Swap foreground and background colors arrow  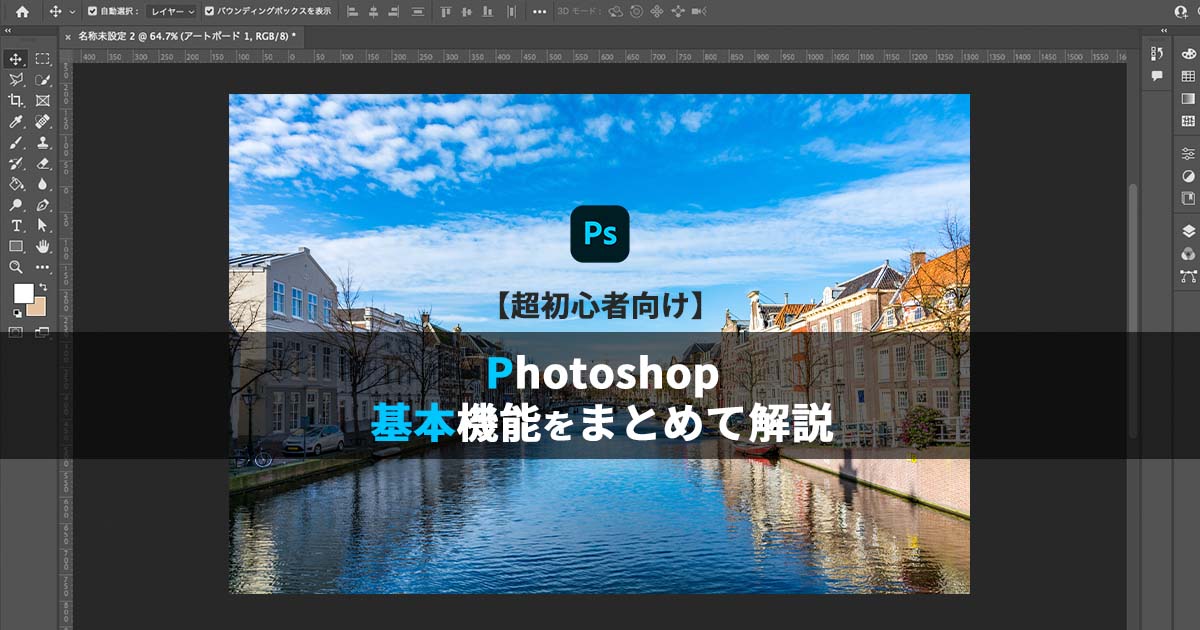click(43, 288)
